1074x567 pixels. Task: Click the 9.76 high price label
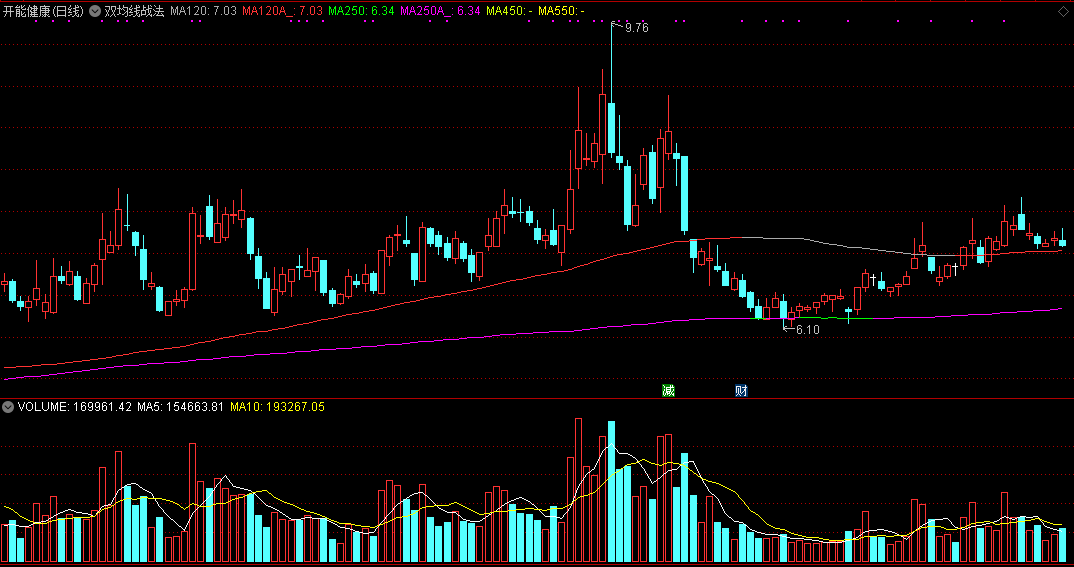[636, 28]
